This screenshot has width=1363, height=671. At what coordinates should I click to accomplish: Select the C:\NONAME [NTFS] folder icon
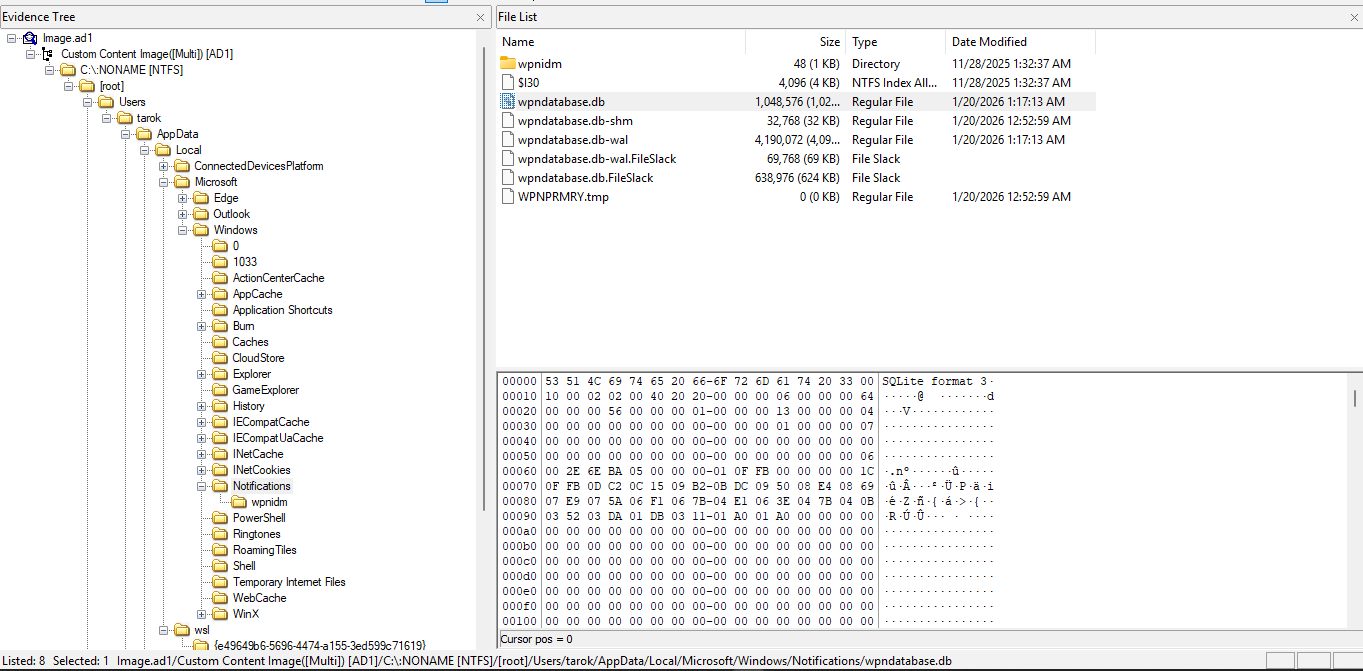pyautogui.click(x=68, y=70)
